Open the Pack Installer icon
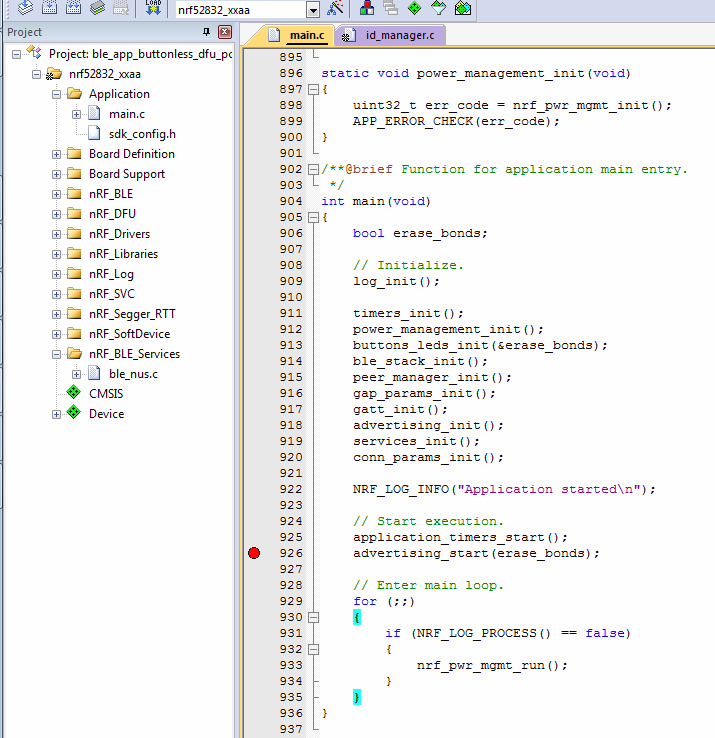The width and height of the screenshot is (715, 738). pos(463,8)
